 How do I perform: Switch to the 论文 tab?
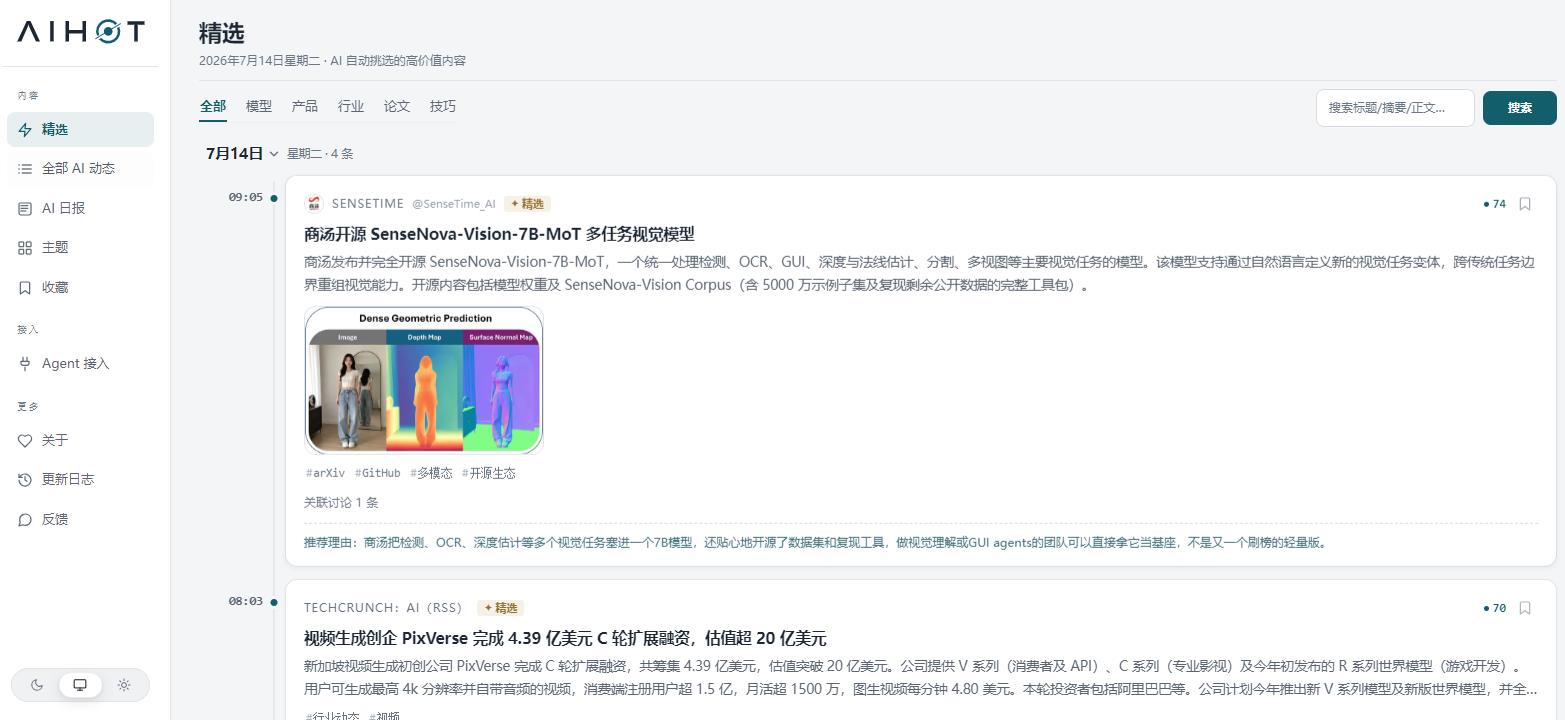(397, 106)
